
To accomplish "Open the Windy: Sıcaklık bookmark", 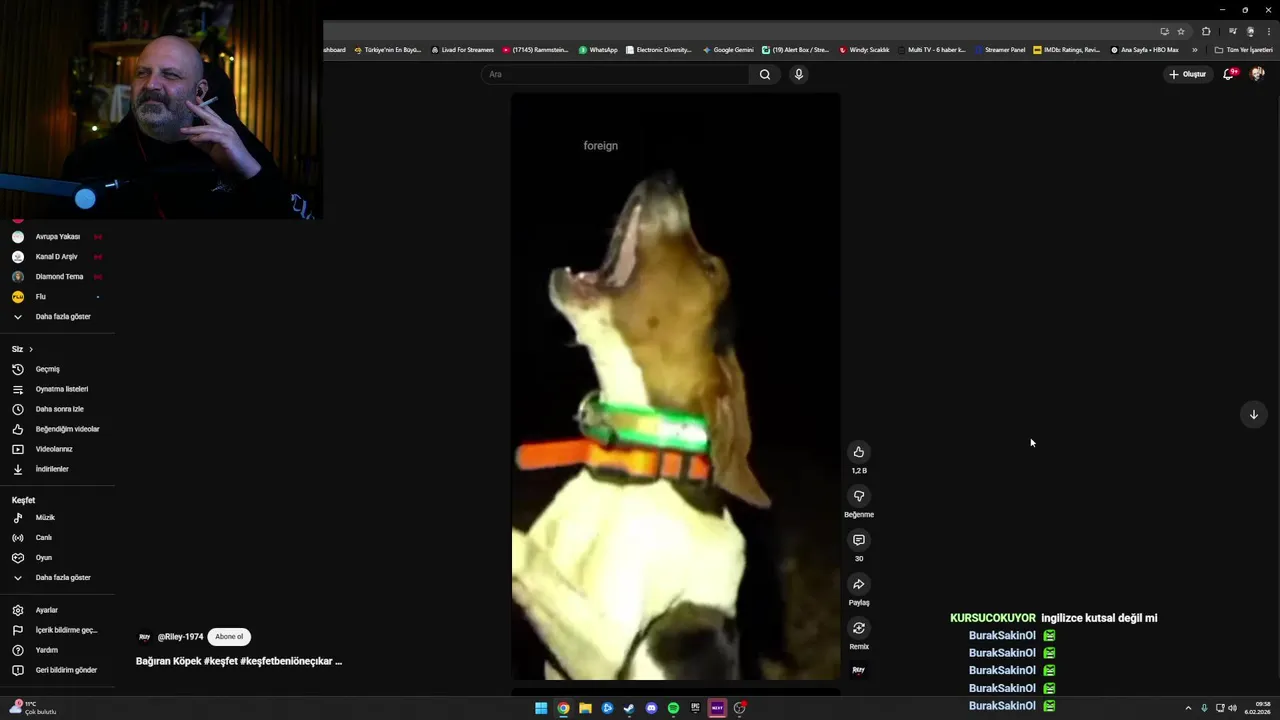I will pyautogui.click(x=864, y=50).
